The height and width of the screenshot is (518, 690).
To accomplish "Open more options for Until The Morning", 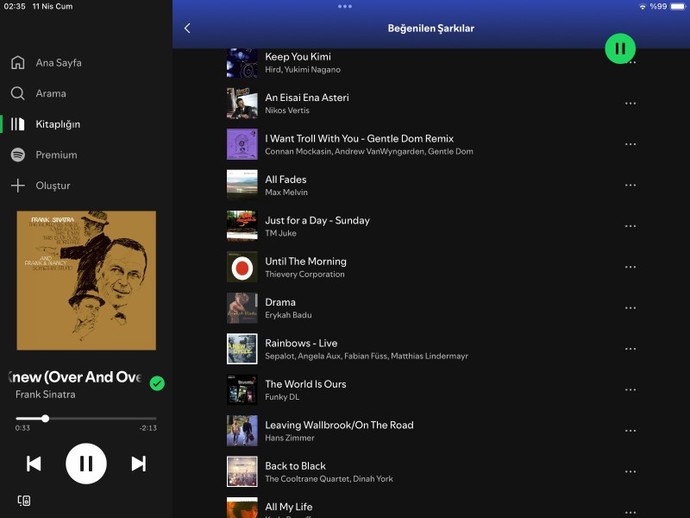I will (x=630, y=267).
